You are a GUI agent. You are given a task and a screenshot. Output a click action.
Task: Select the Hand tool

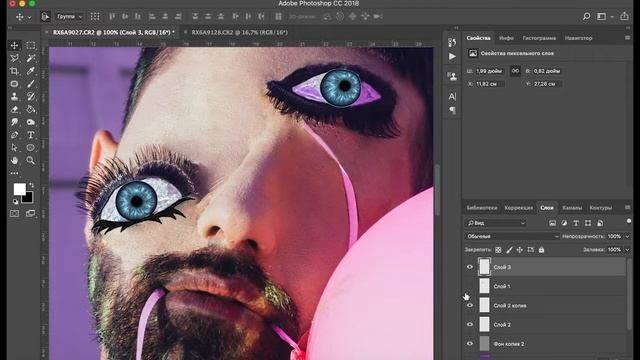[x=14, y=160]
